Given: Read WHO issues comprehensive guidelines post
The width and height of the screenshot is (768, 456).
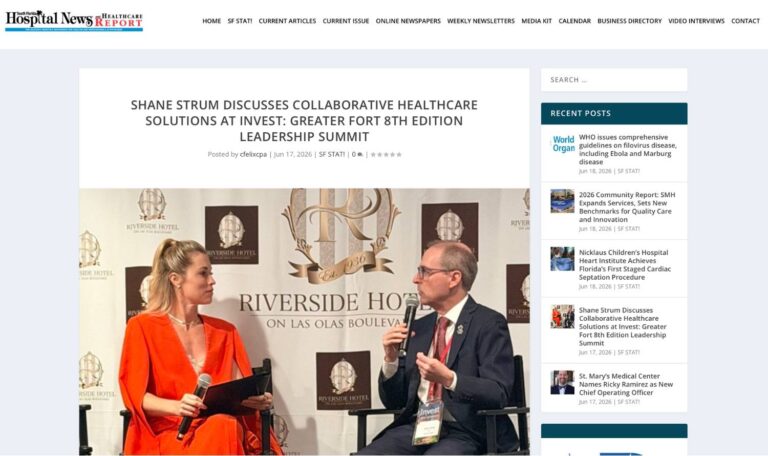Looking at the screenshot, I should tap(627, 149).
